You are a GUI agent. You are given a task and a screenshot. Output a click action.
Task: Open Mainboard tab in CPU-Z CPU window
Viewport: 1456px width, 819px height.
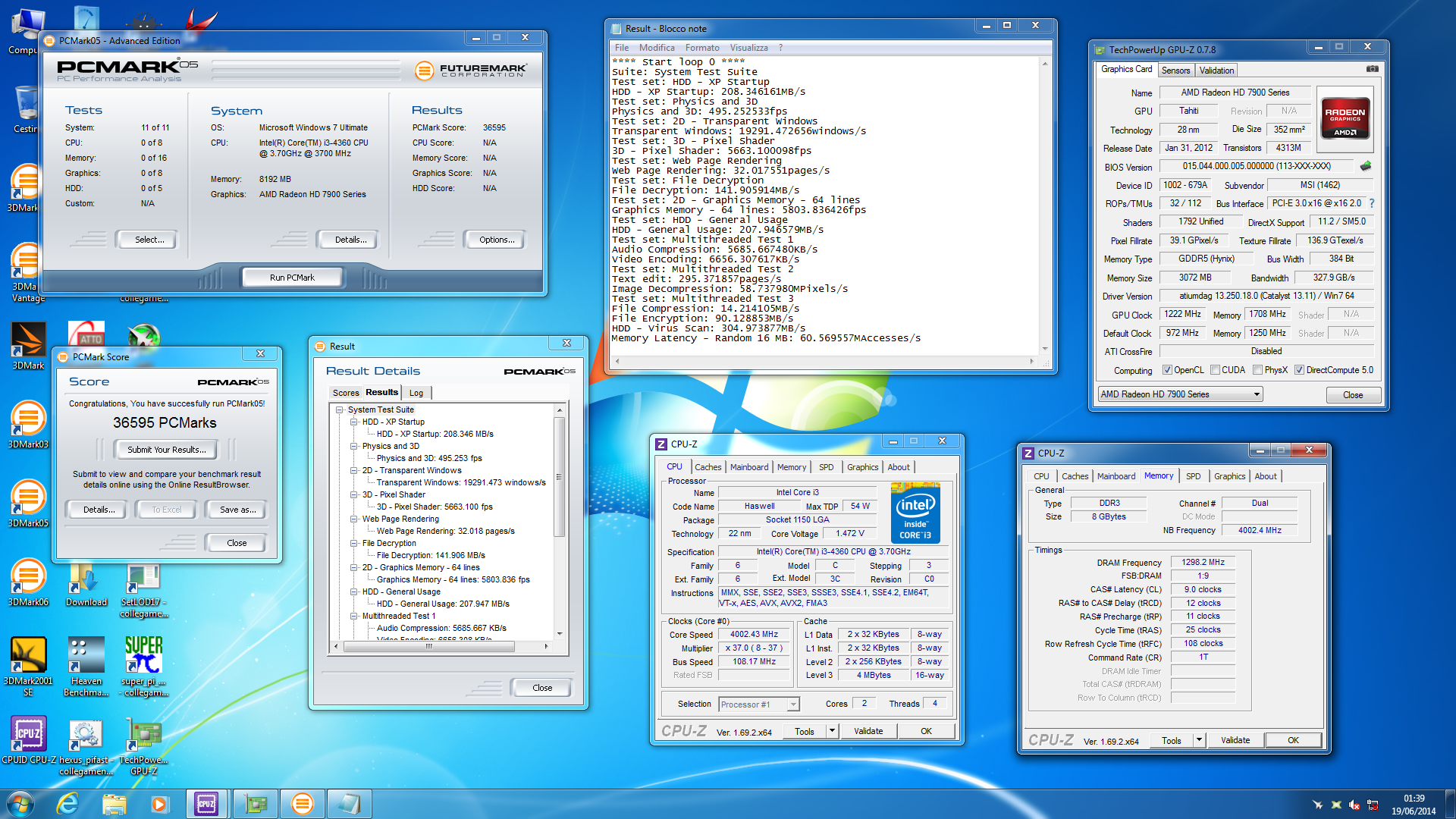(x=749, y=467)
